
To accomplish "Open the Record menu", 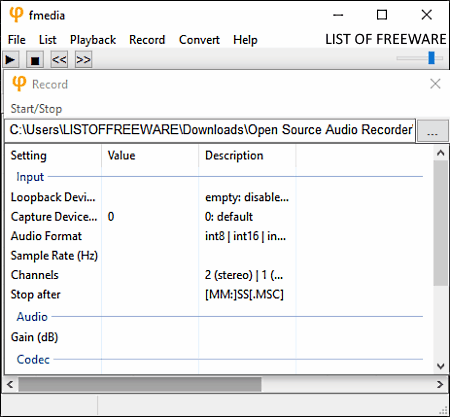I will [x=147, y=40].
